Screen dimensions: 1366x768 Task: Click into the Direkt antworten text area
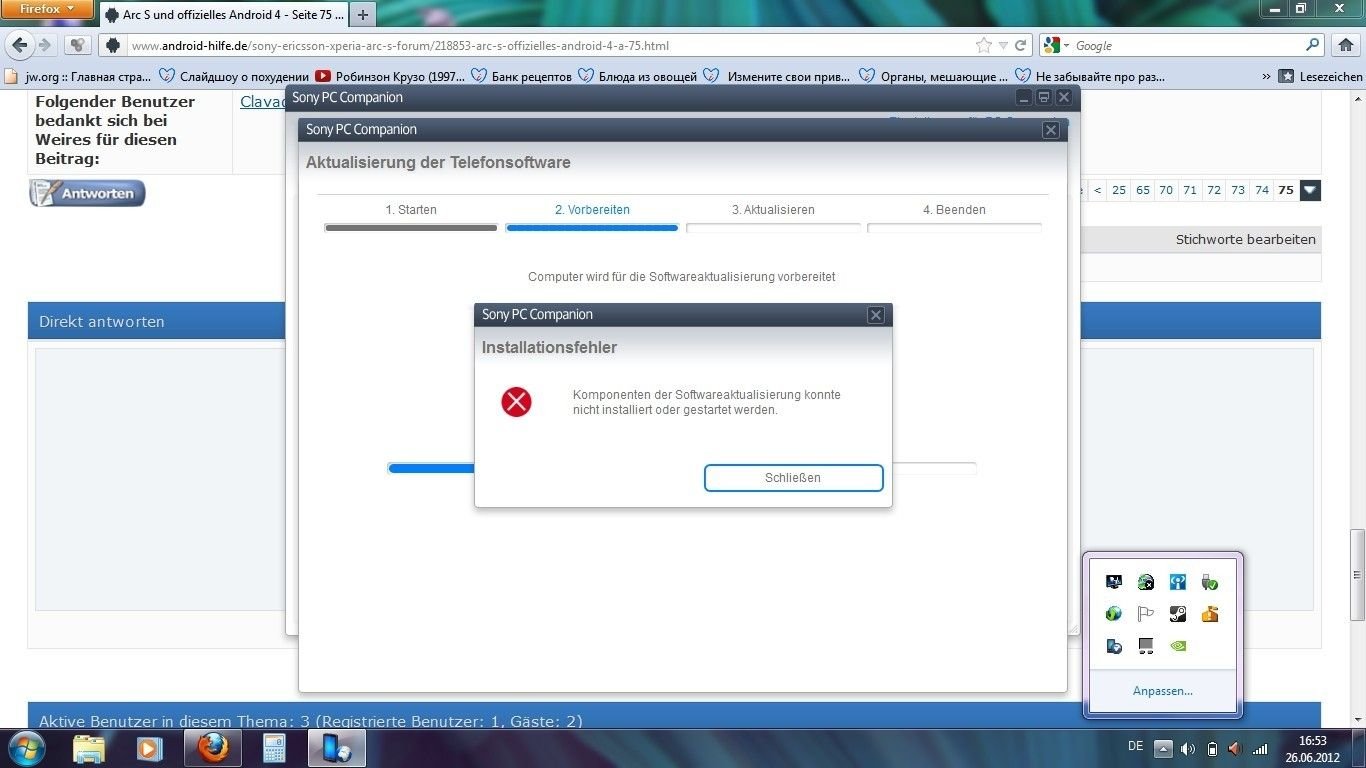pos(160,478)
